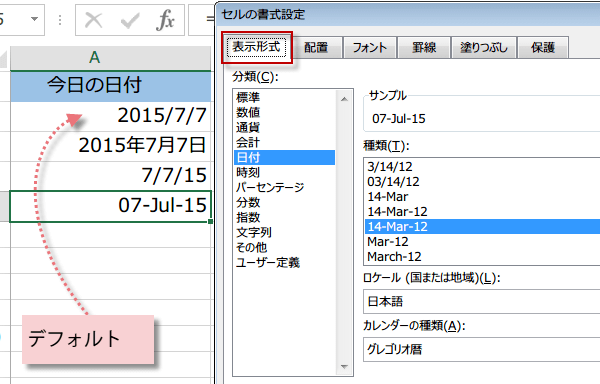Screen dimensions: 600x384
Task: Select その他 category
Action: [284, 247]
